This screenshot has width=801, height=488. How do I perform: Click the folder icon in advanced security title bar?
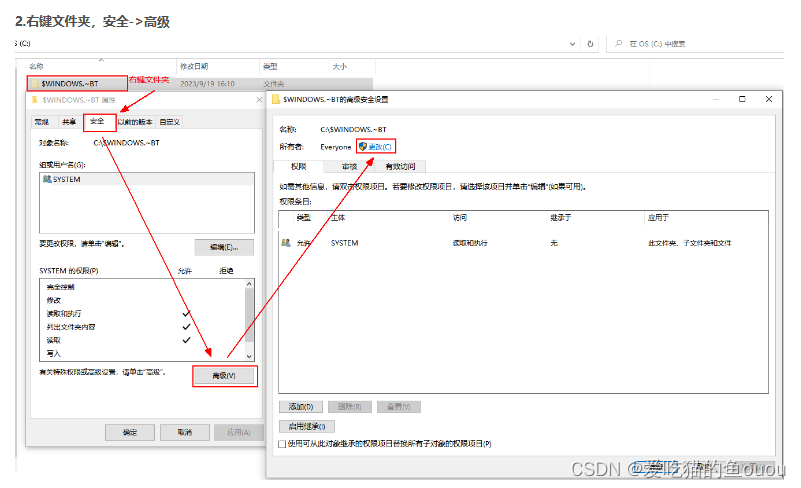click(x=276, y=99)
